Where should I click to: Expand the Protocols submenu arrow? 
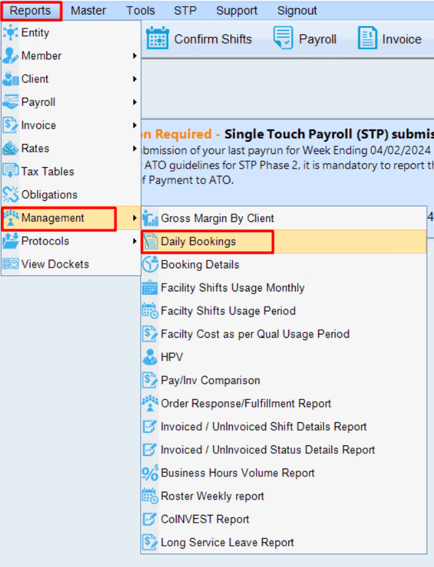pyautogui.click(x=135, y=241)
